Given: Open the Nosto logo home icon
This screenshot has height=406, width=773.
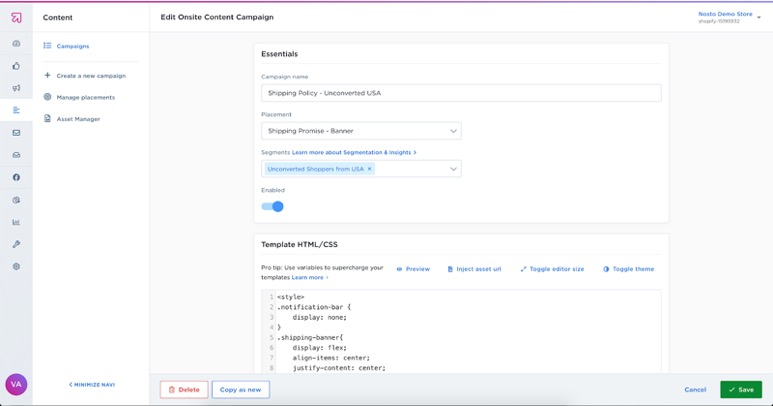Looking at the screenshot, I should click(16, 18).
